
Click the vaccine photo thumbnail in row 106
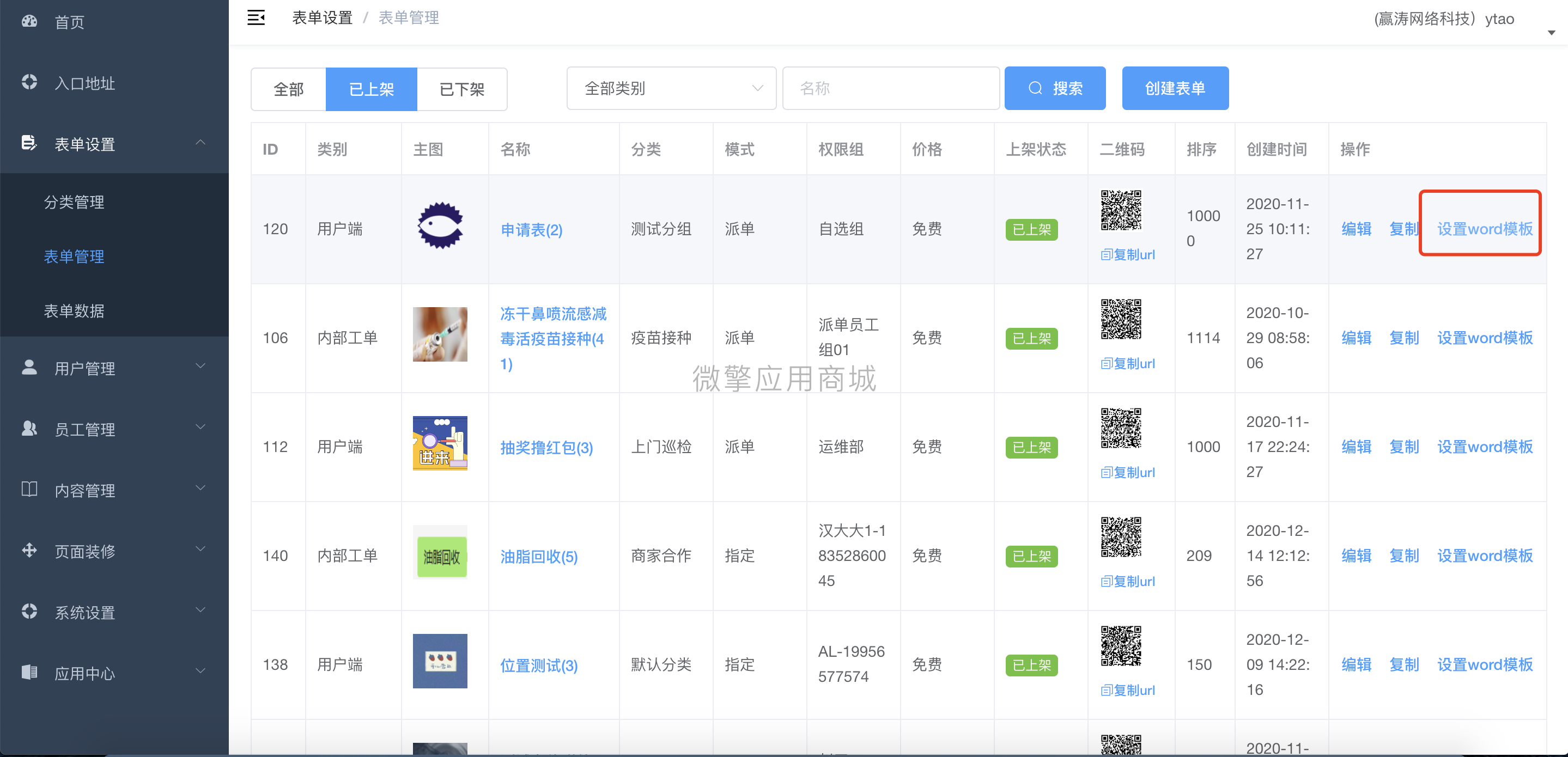coord(440,334)
